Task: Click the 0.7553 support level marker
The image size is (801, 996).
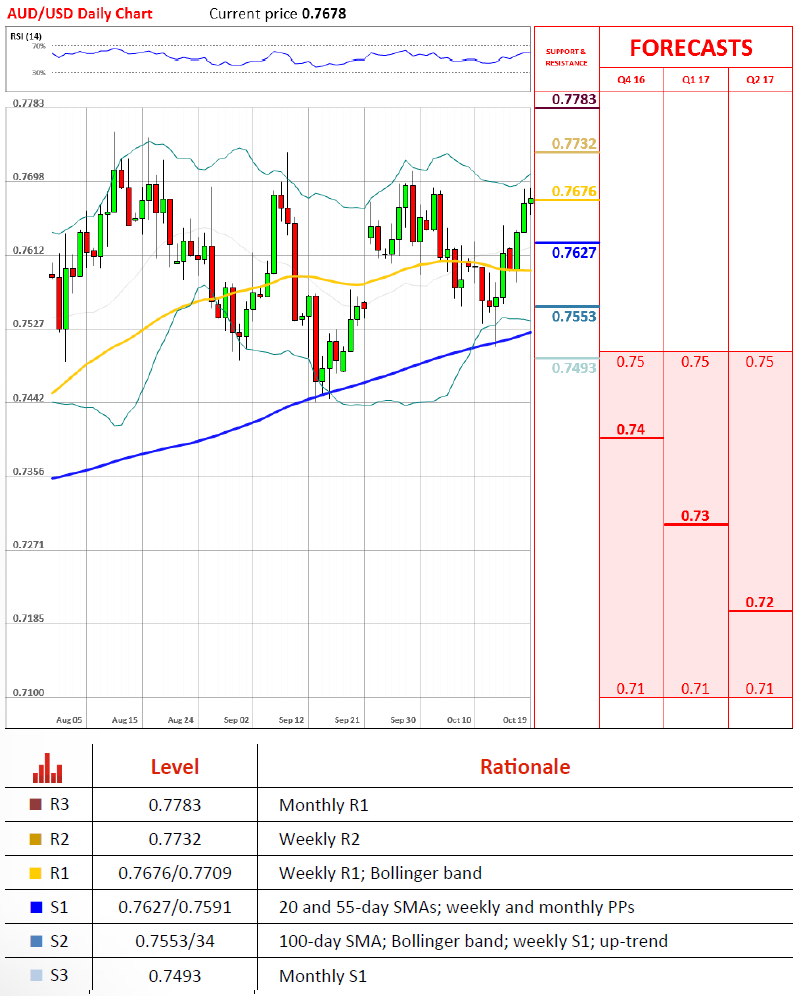Action: (x=574, y=316)
